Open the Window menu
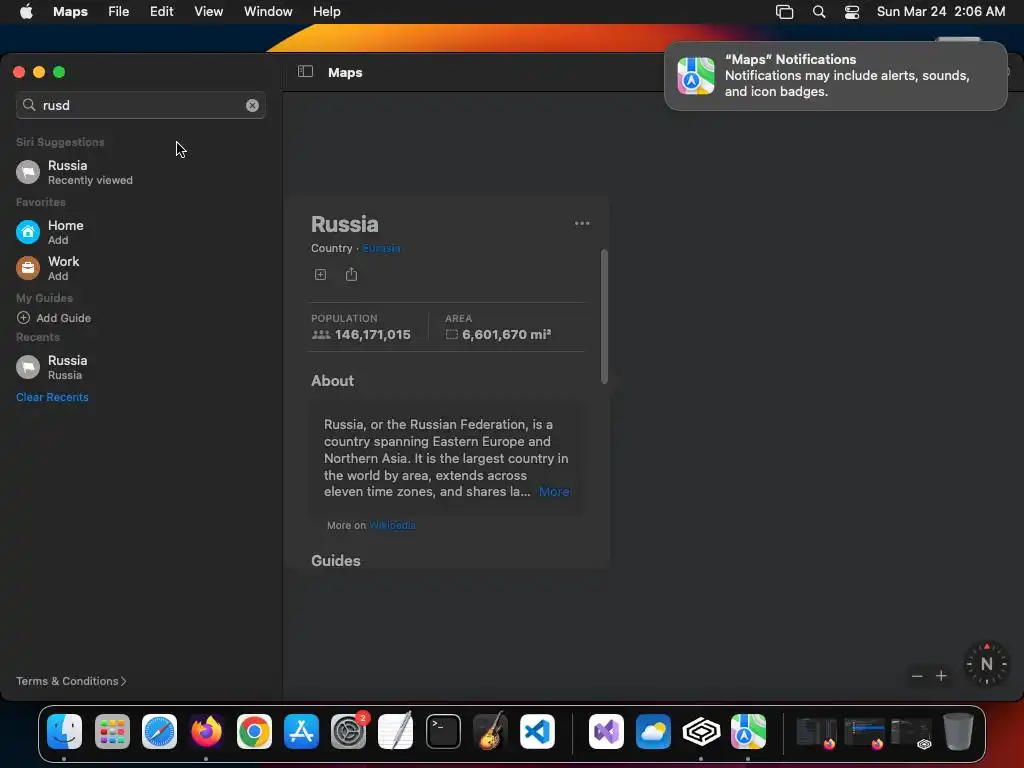The height and width of the screenshot is (768, 1024). 268,12
